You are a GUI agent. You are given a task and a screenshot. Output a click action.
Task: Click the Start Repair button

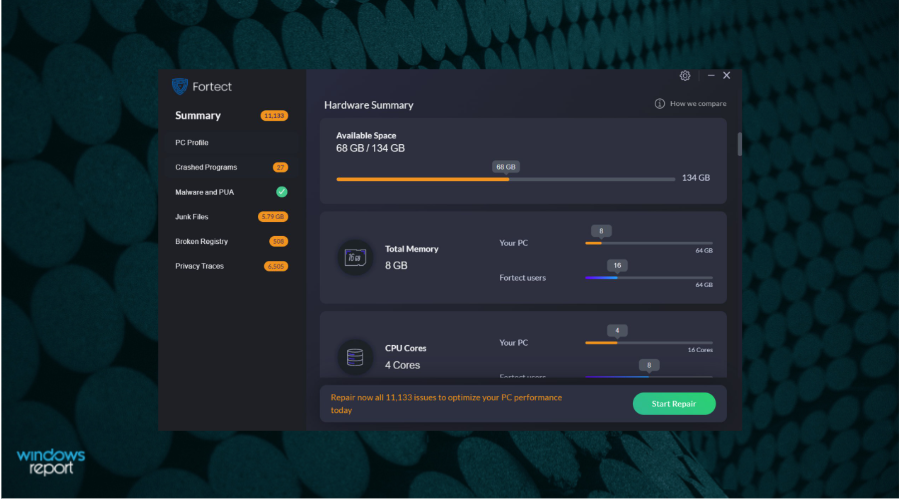pyautogui.click(x=674, y=404)
